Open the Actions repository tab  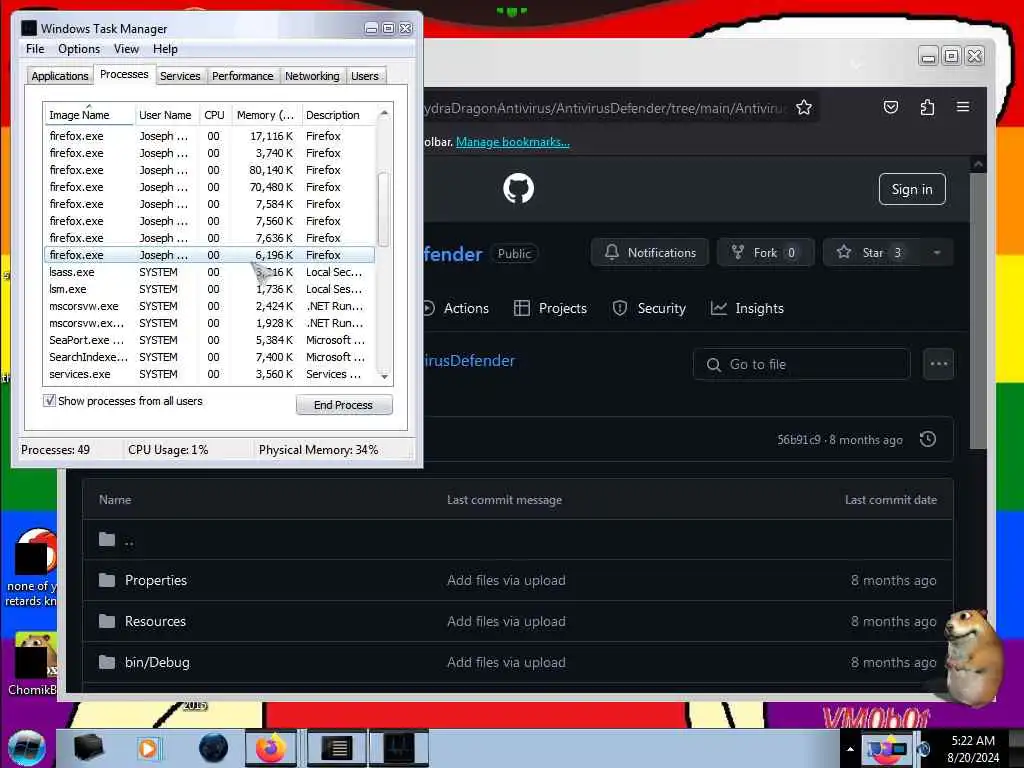click(x=456, y=308)
